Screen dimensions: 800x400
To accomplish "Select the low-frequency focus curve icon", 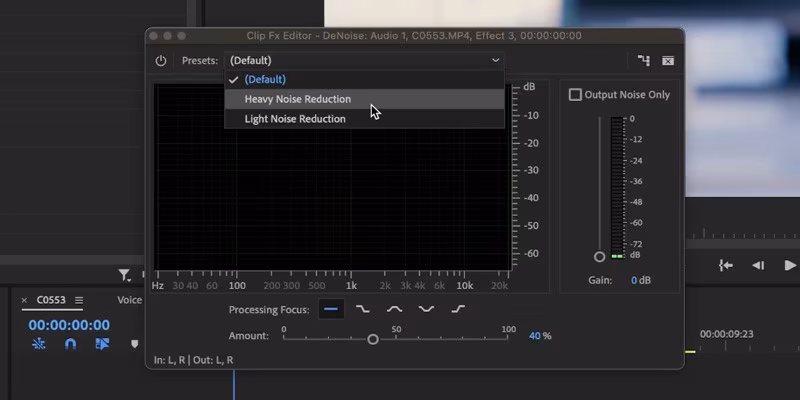I will (x=363, y=309).
